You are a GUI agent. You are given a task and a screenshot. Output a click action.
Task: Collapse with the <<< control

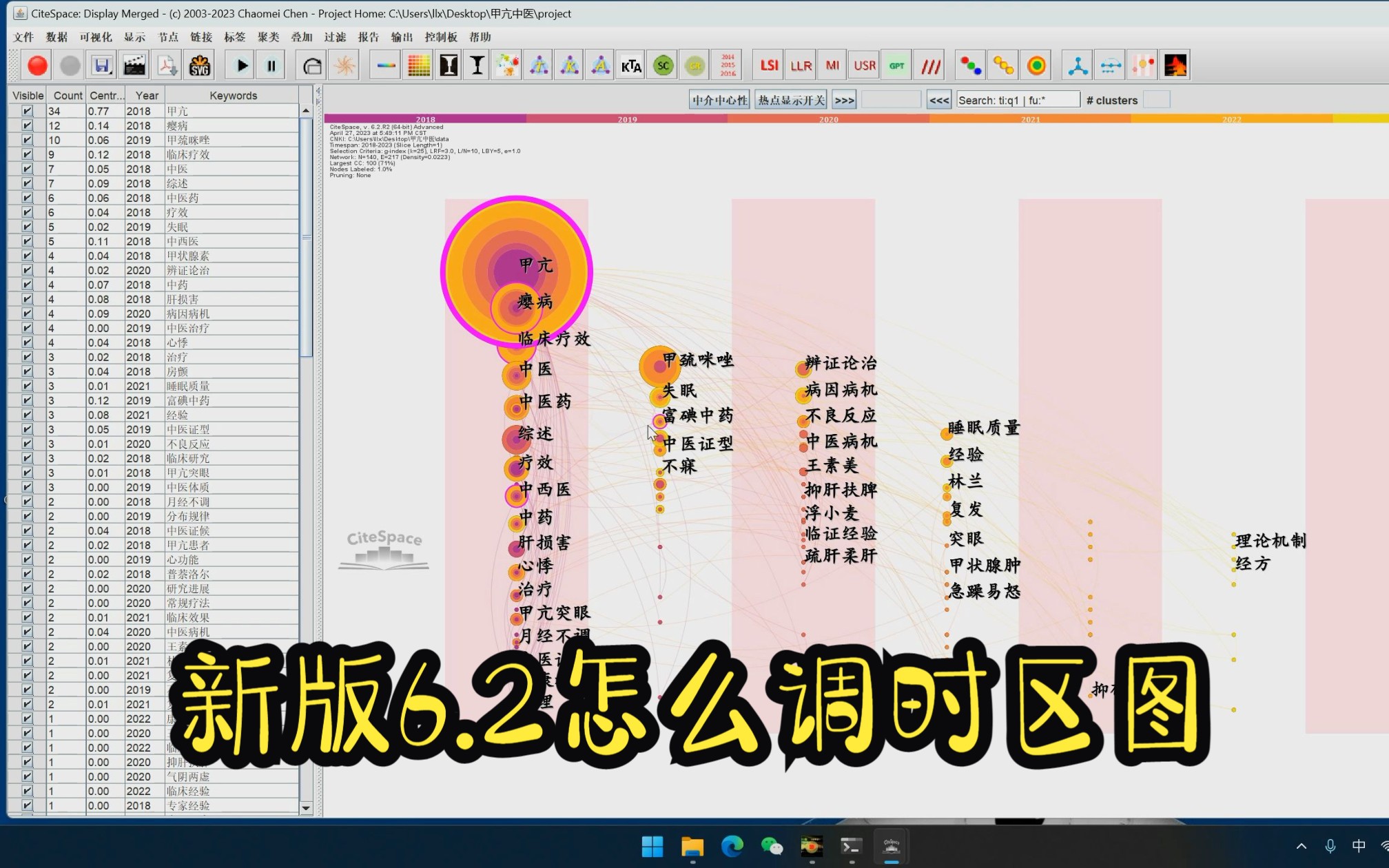click(x=938, y=99)
